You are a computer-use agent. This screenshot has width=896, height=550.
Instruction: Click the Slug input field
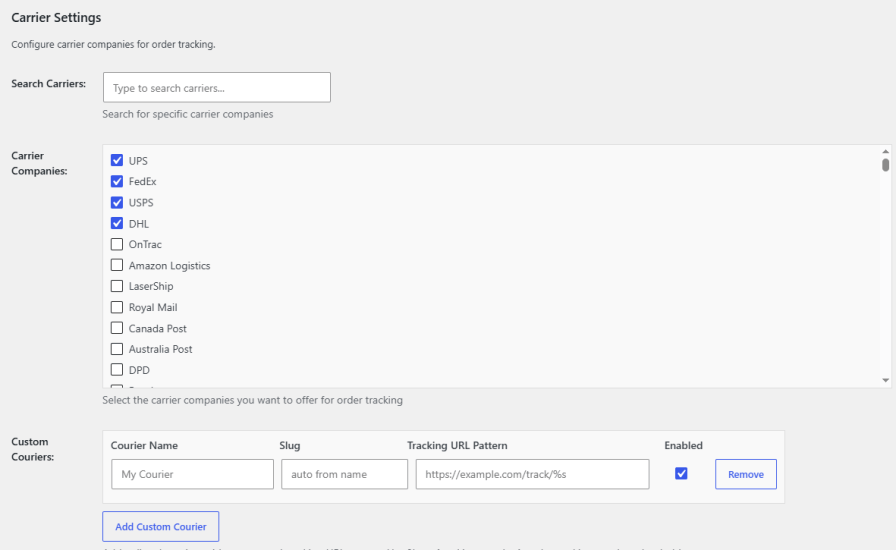point(345,474)
